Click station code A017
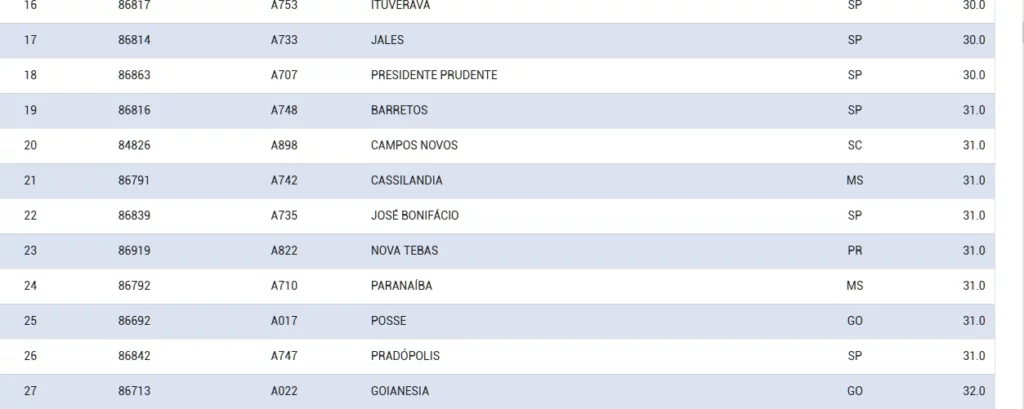The image size is (1024, 409). [284, 320]
